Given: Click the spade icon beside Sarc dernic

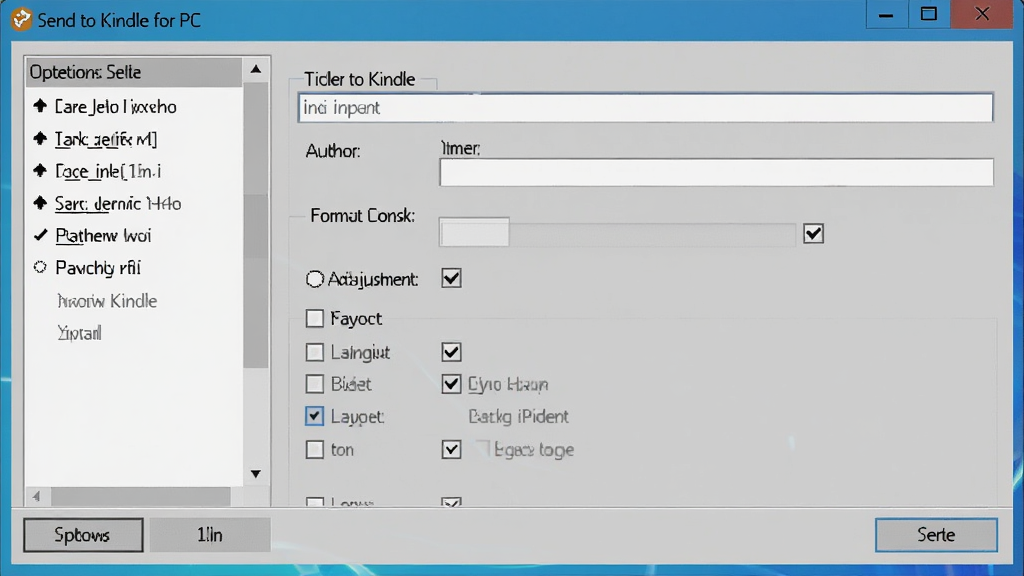Looking at the screenshot, I should click(x=40, y=203).
